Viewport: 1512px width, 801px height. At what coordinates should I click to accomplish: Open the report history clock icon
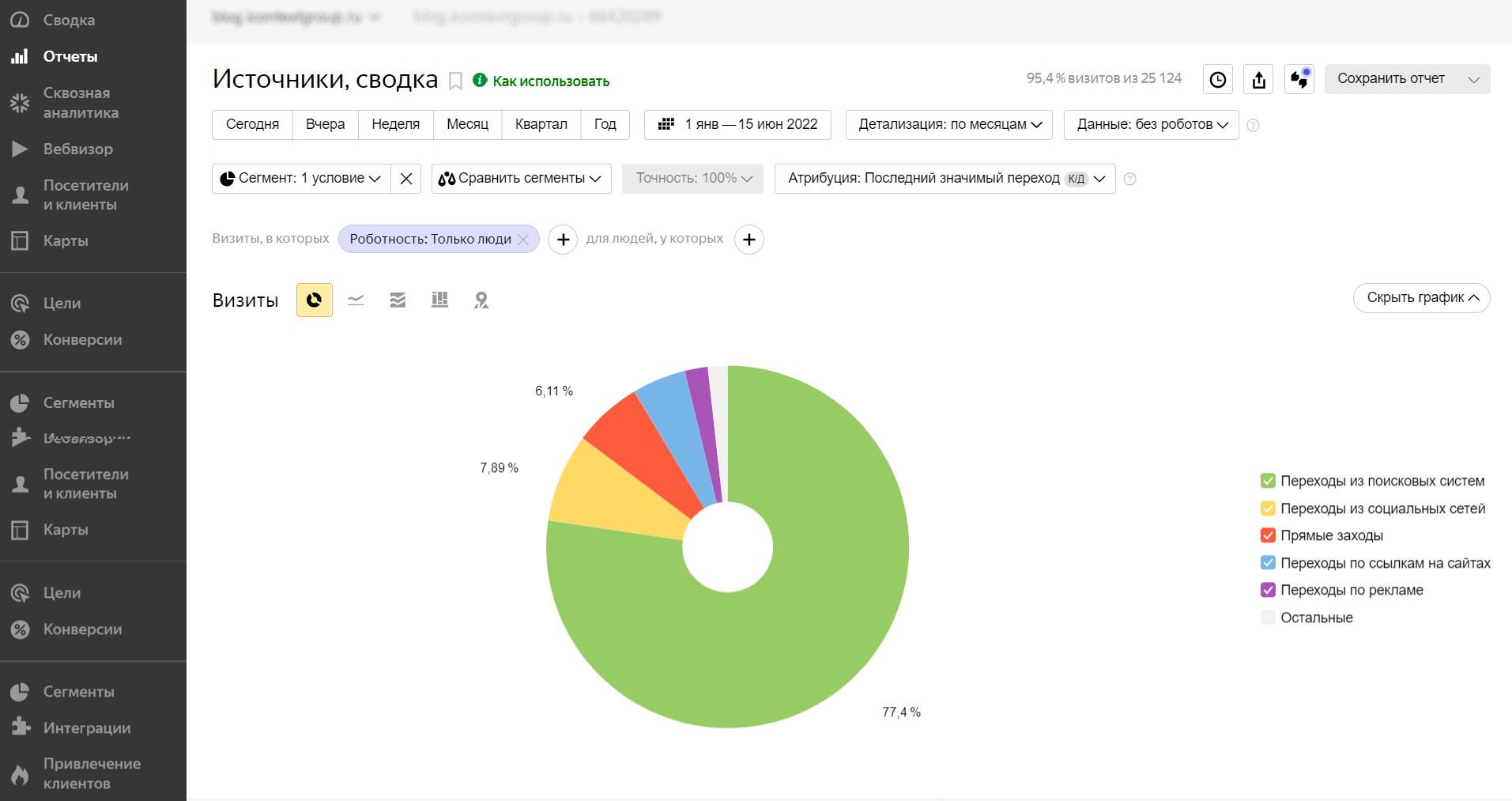click(1218, 79)
